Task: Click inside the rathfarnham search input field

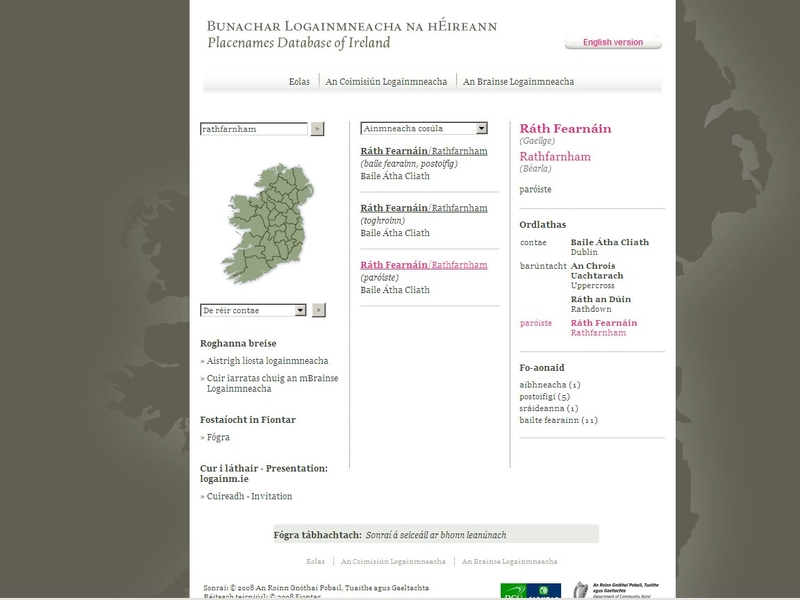Action: [250, 128]
